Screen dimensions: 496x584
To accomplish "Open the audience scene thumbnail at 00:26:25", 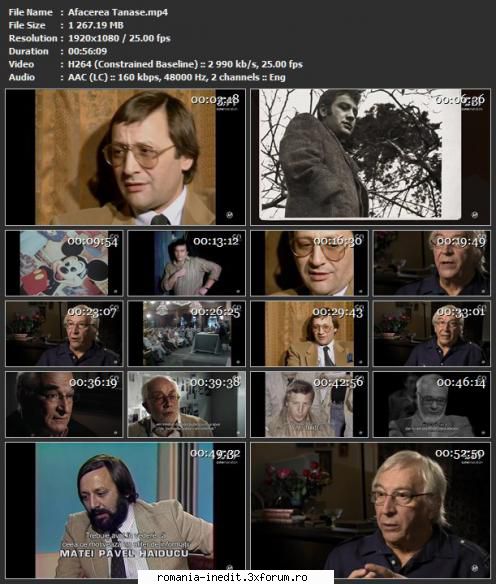I will [x=187, y=334].
